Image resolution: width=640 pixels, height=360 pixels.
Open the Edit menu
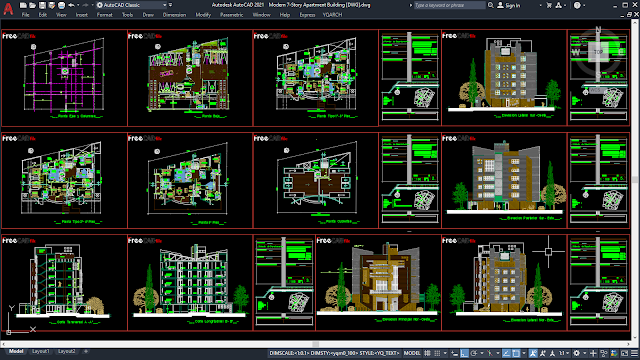[43, 15]
